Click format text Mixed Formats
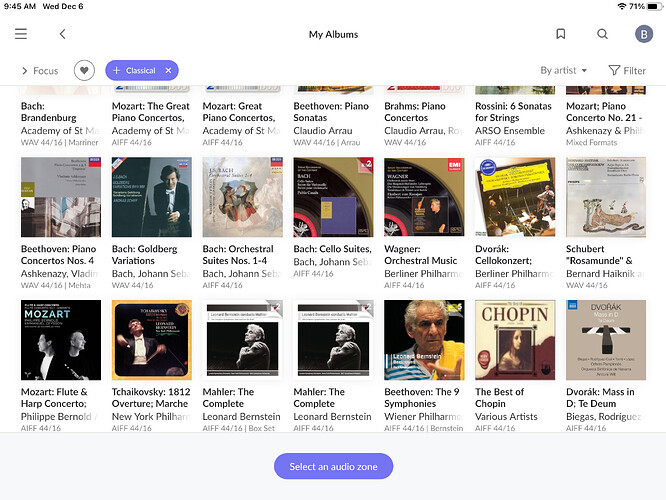Image resolution: width=666 pixels, height=500 pixels. click(x=592, y=143)
